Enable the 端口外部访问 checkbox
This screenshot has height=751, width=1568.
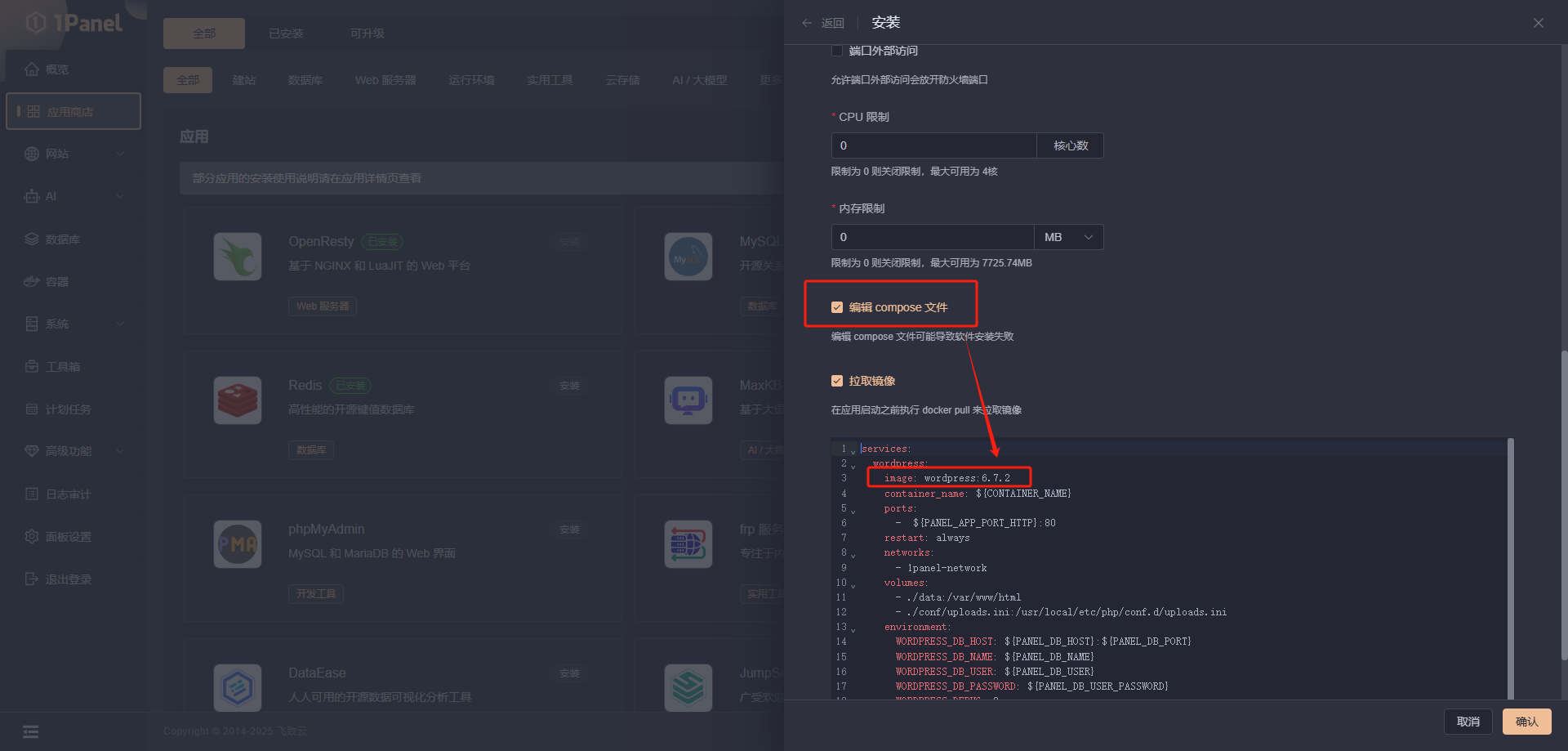coord(837,51)
